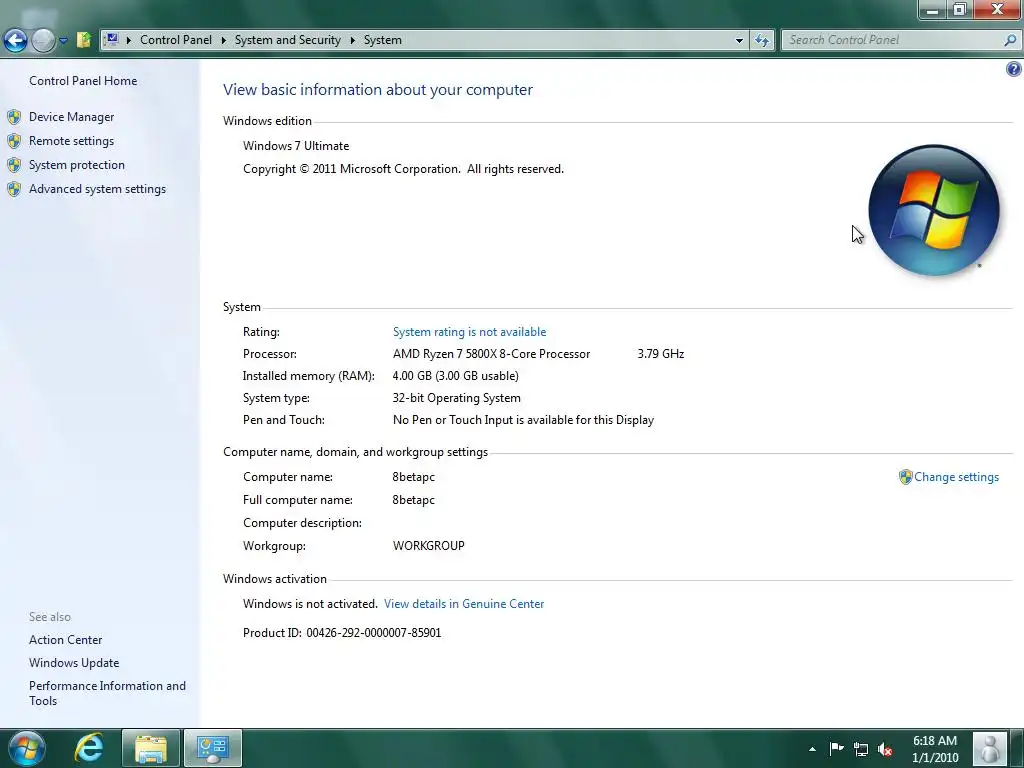Image resolution: width=1024 pixels, height=768 pixels.
Task: Open Performance Information and Tools
Action: 107,693
